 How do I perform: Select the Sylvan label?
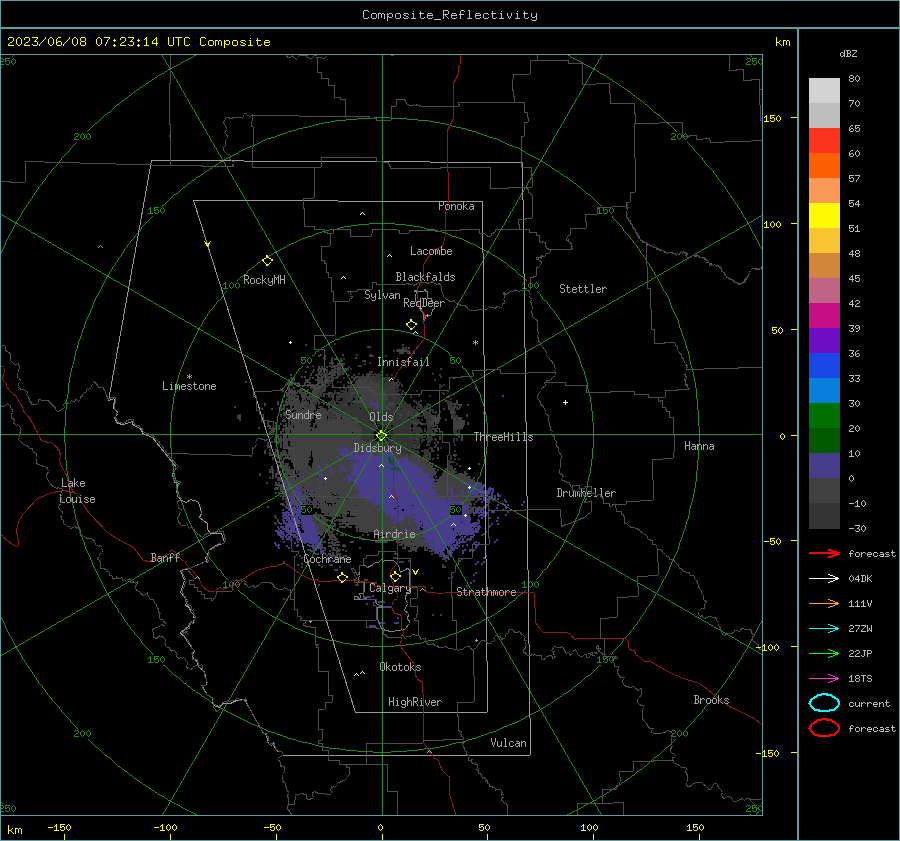point(382,295)
